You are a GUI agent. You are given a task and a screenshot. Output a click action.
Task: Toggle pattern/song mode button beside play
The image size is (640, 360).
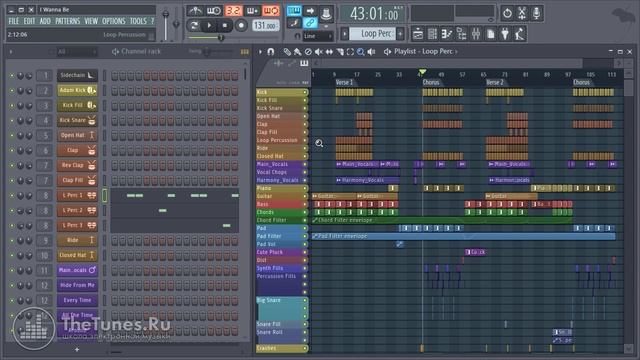coord(194,25)
